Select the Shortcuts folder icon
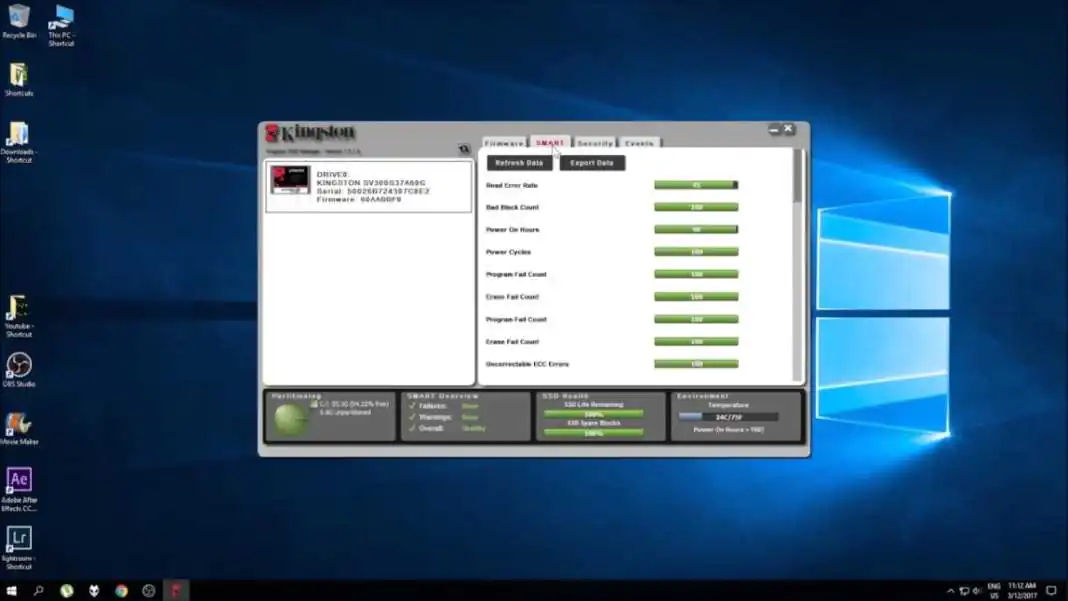The image size is (1068, 601). (18, 80)
